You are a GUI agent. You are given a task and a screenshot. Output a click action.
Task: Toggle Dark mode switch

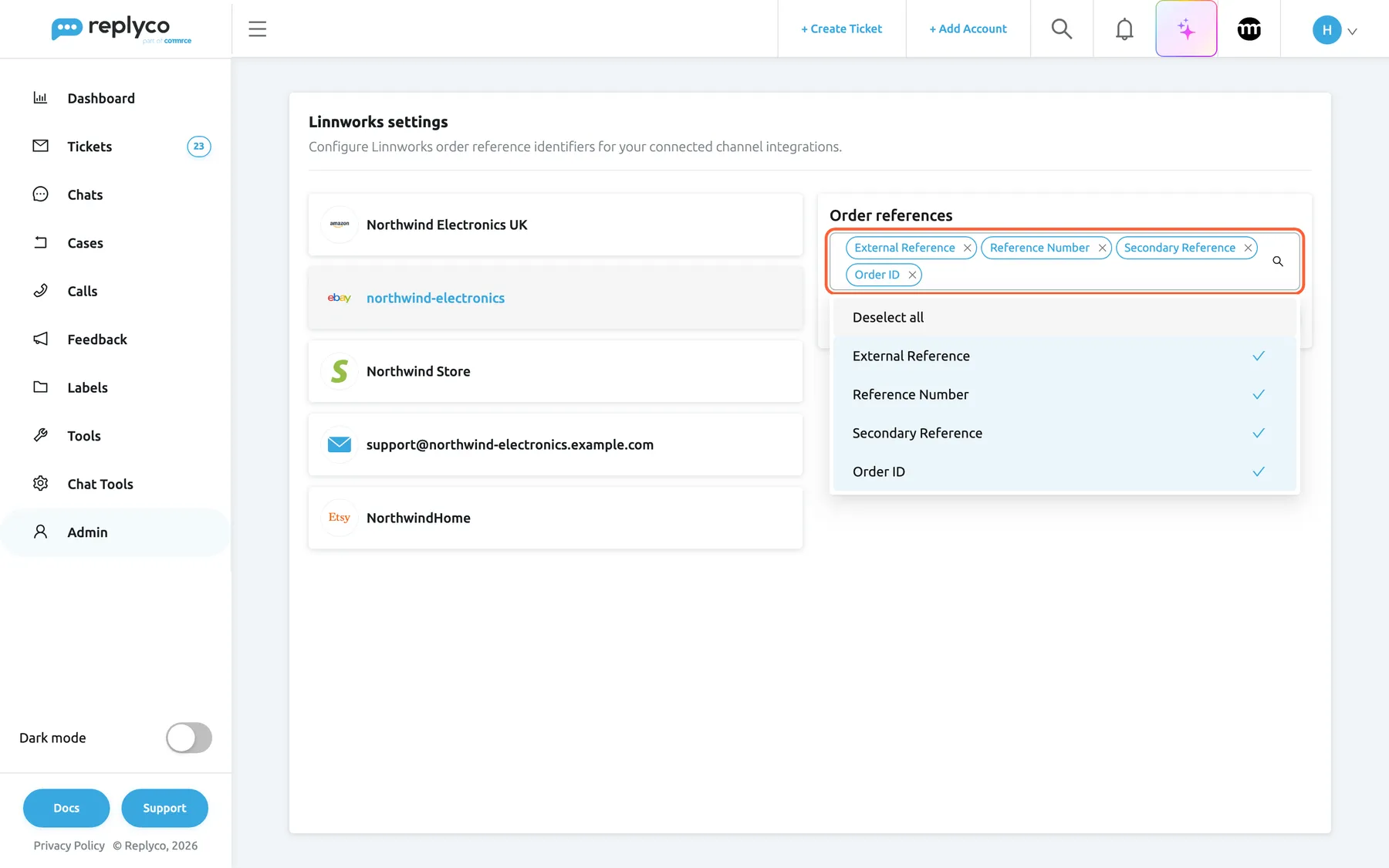click(x=189, y=738)
